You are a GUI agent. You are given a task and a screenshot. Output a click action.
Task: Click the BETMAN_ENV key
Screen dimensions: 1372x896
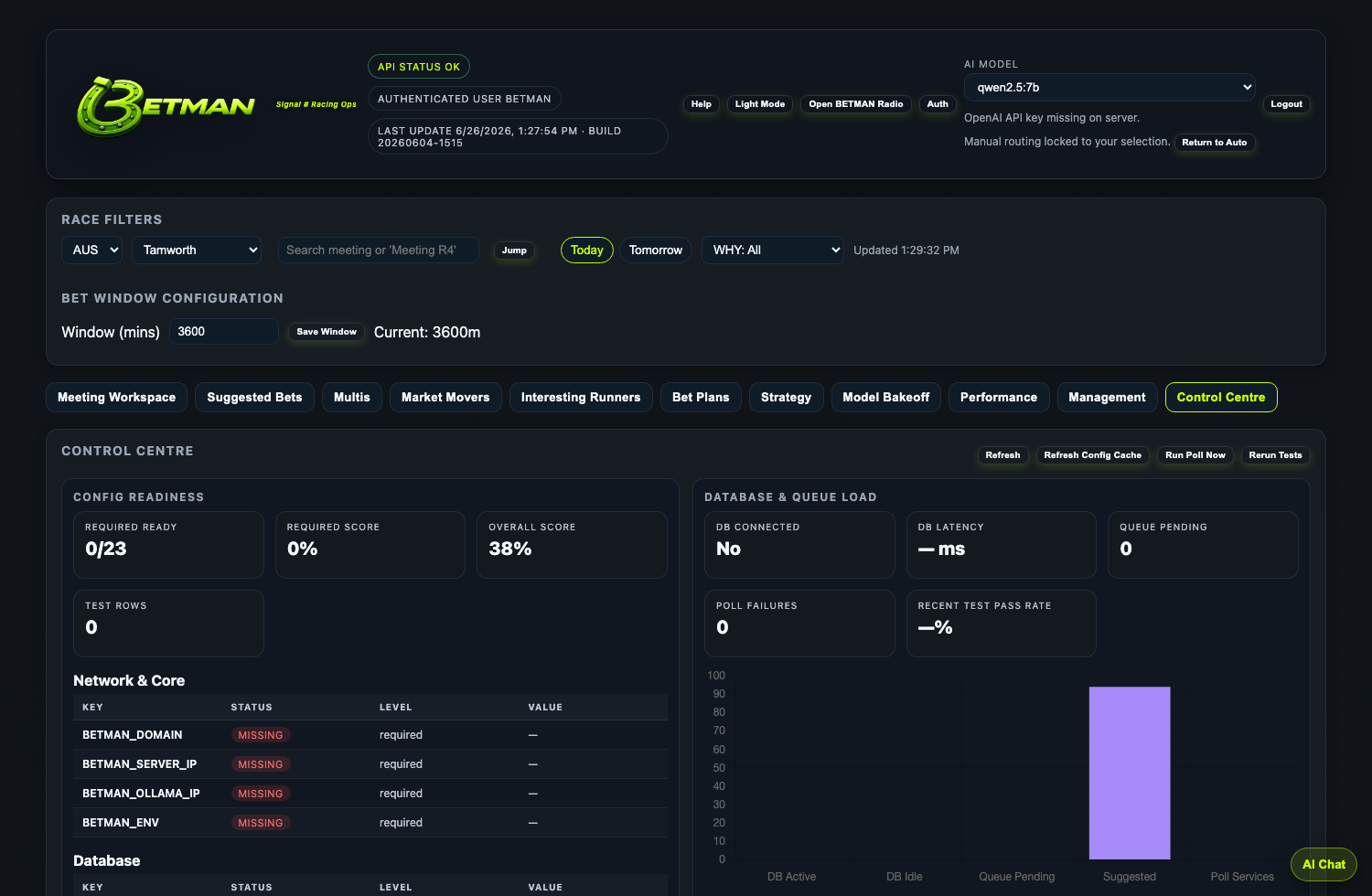click(x=121, y=823)
